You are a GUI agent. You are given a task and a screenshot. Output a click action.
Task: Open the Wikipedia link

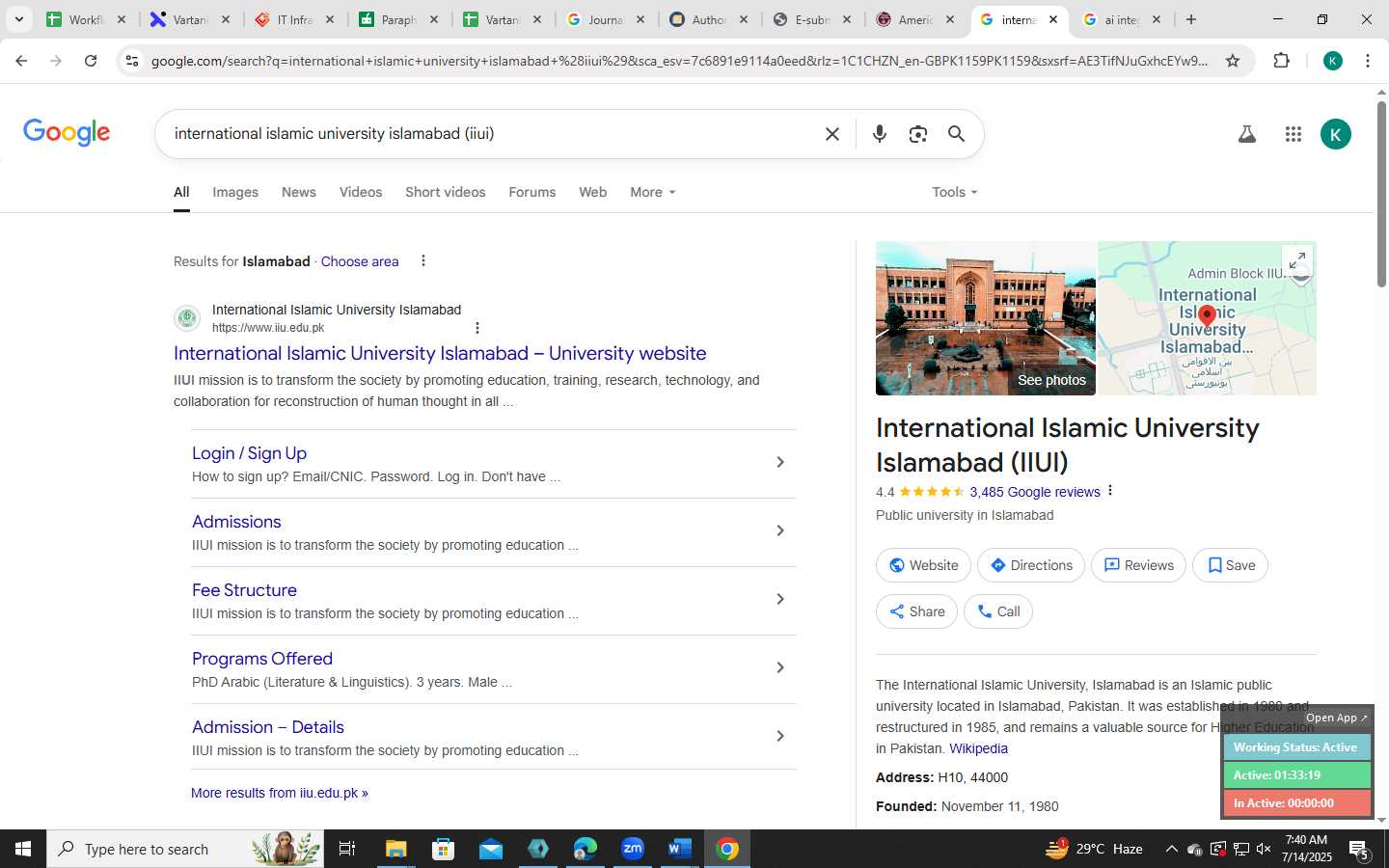coord(978,748)
